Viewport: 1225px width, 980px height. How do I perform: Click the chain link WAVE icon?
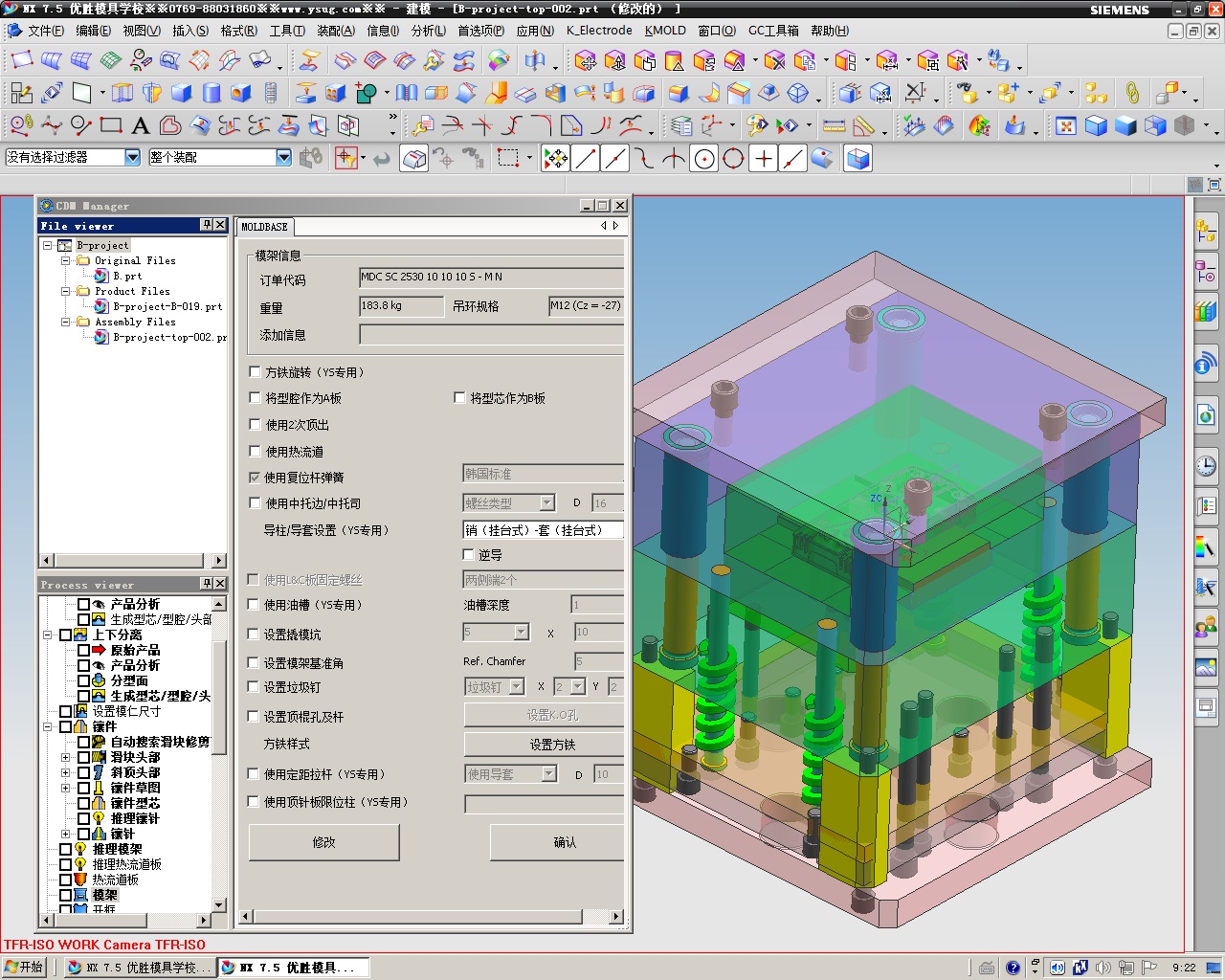point(1132,93)
